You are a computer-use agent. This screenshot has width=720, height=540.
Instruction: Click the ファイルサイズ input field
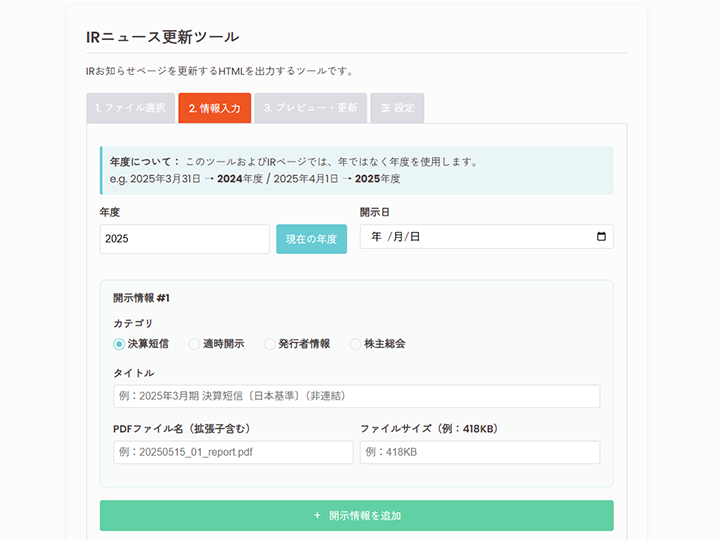coord(480,452)
